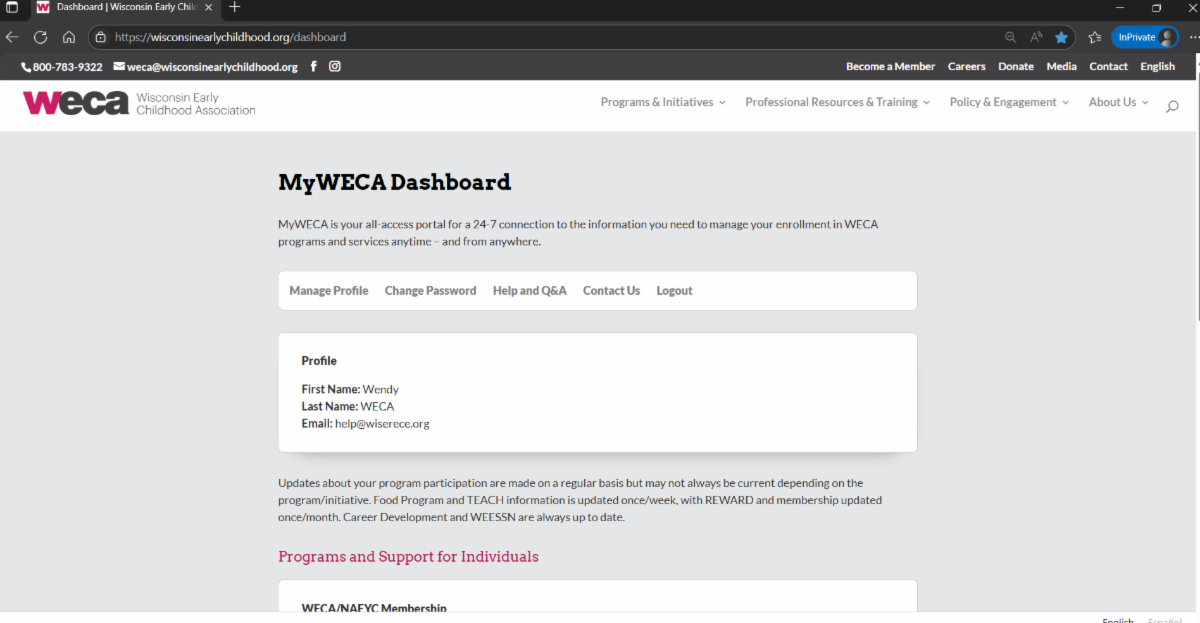
Task: Open the Favorites list icon
Action: (1095, 37)
